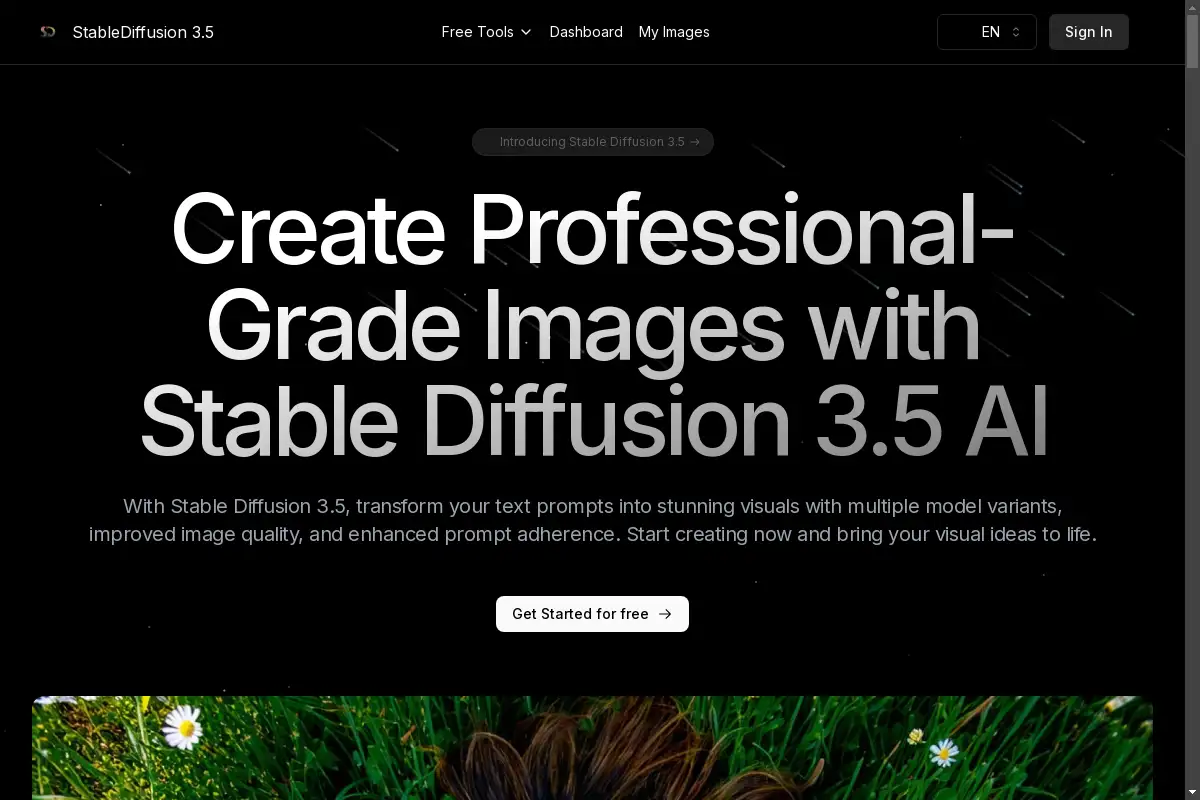Viewport: 1200px width, 800px height.
Task: Select the brand mark left of the site name
Action: [x=47, y=31]
